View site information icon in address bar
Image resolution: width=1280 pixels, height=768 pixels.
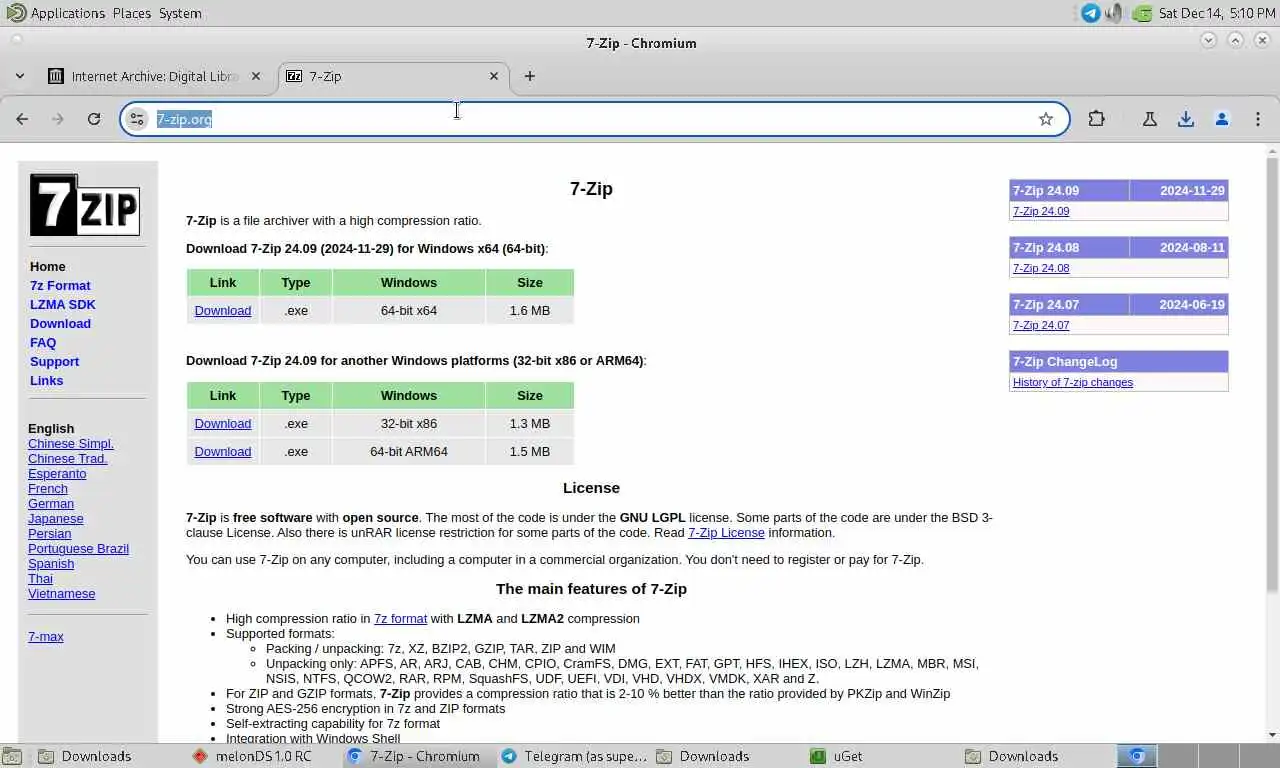click(137, 119)
